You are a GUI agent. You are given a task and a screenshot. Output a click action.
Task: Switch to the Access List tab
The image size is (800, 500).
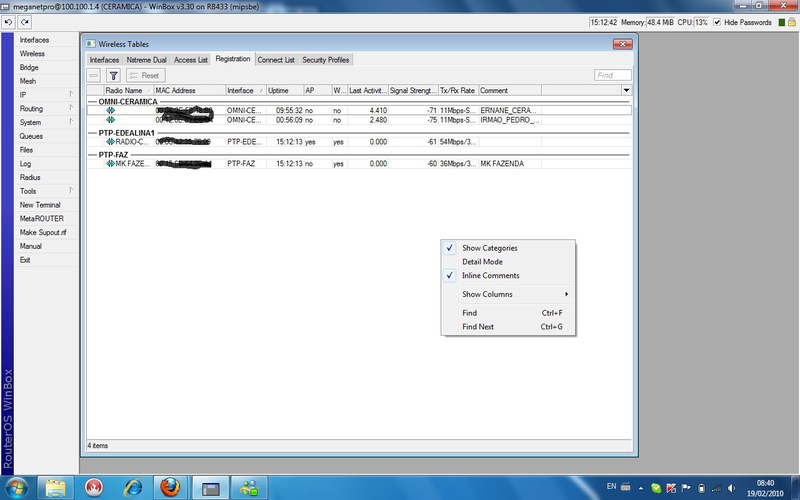191,60
